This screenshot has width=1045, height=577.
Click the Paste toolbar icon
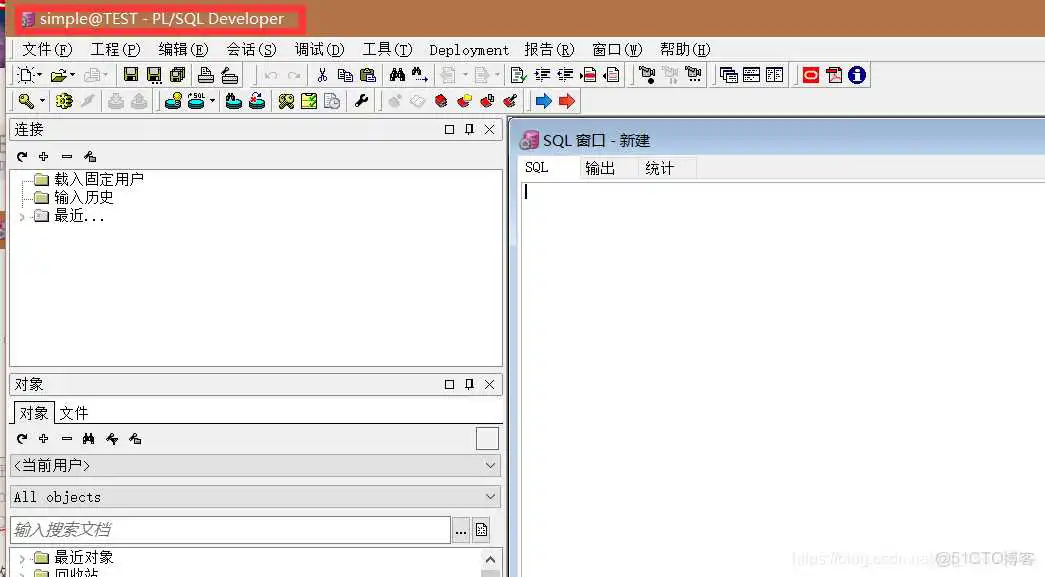(x=366, y=74)
